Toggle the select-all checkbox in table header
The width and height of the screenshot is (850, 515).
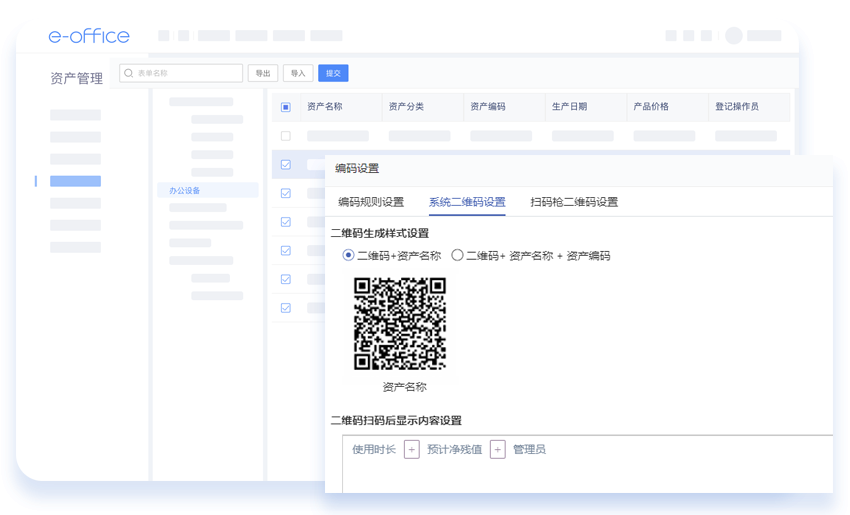coord(286,107)
